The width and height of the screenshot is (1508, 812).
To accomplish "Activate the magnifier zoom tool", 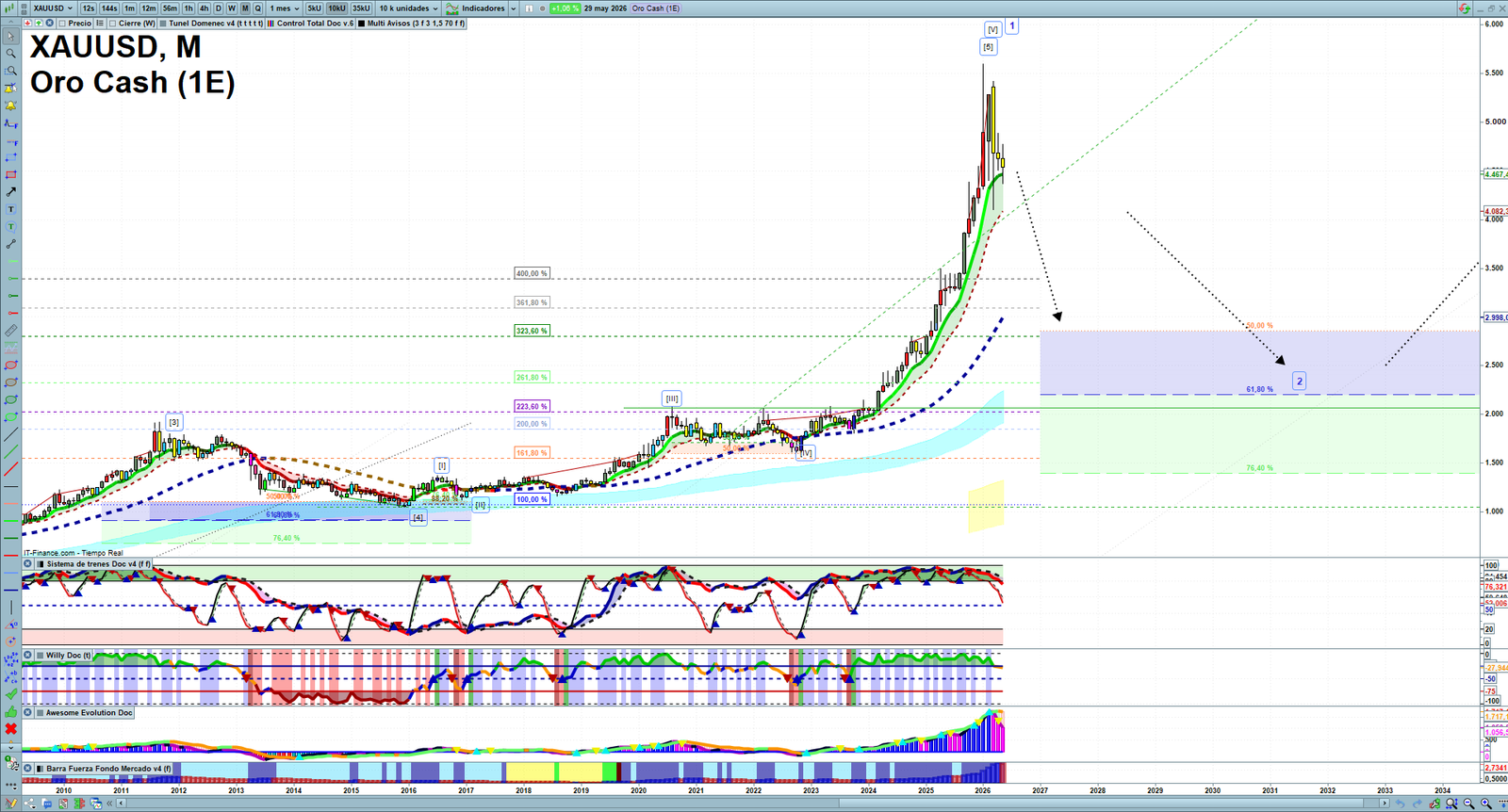I will (11, 53).
